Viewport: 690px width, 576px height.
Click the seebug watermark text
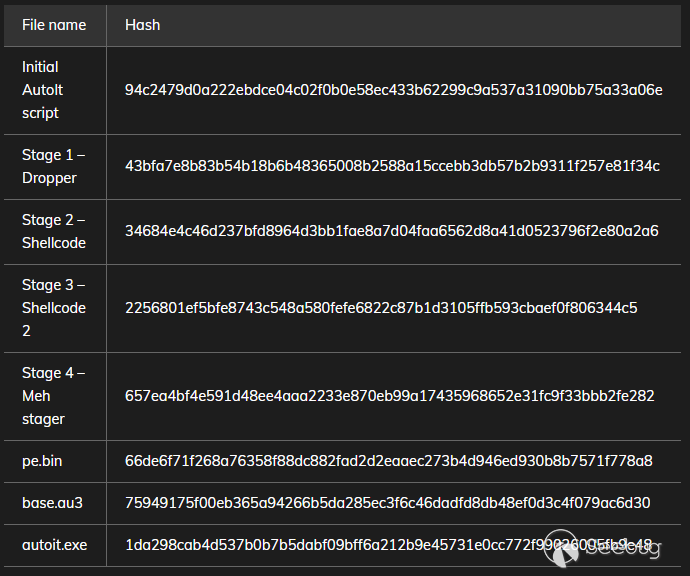point(622,547)
